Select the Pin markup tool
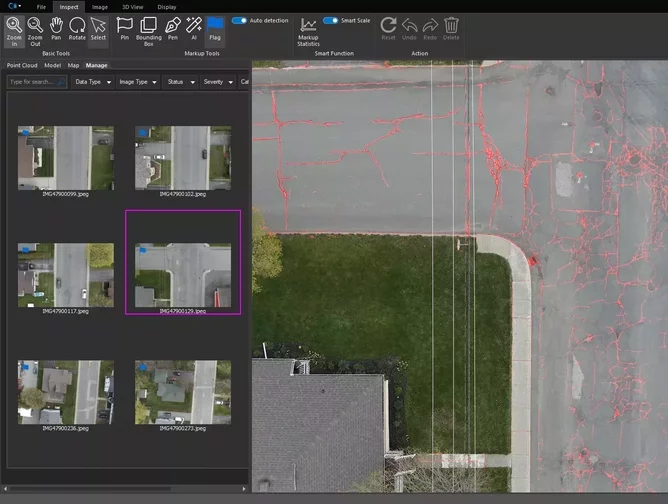The image size is (668, 504). (124, 29)
